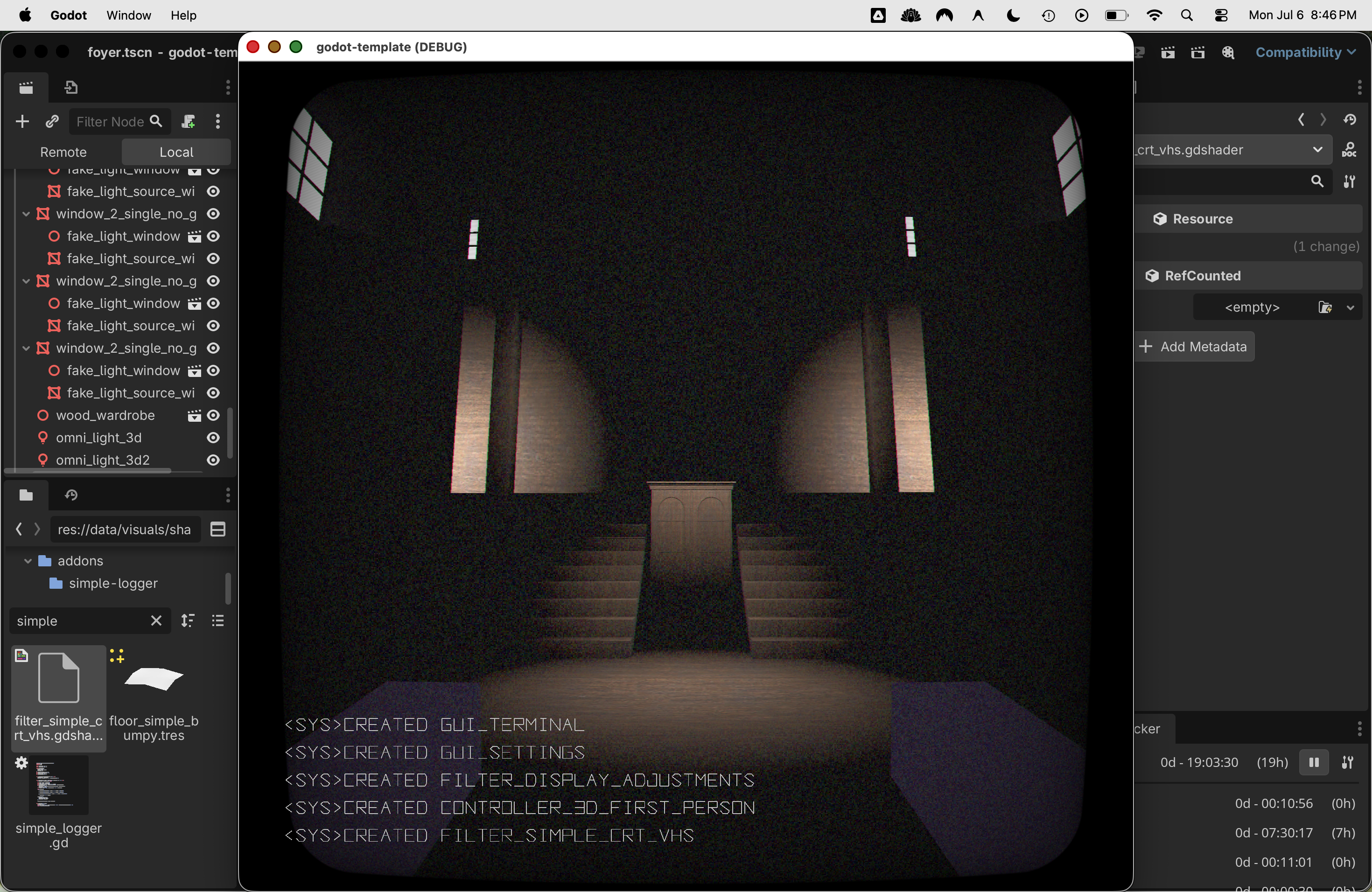Click the instantiate scene link icon
Viewport: 1372px width, 892px height.
coord(52,122)
